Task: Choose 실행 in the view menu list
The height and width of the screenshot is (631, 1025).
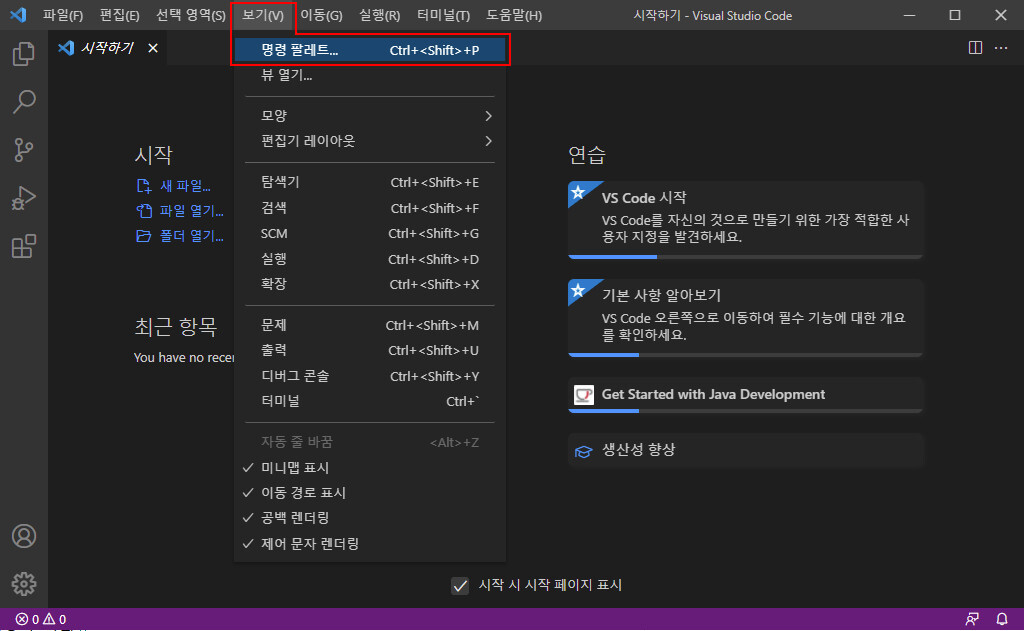Action: 369,259
